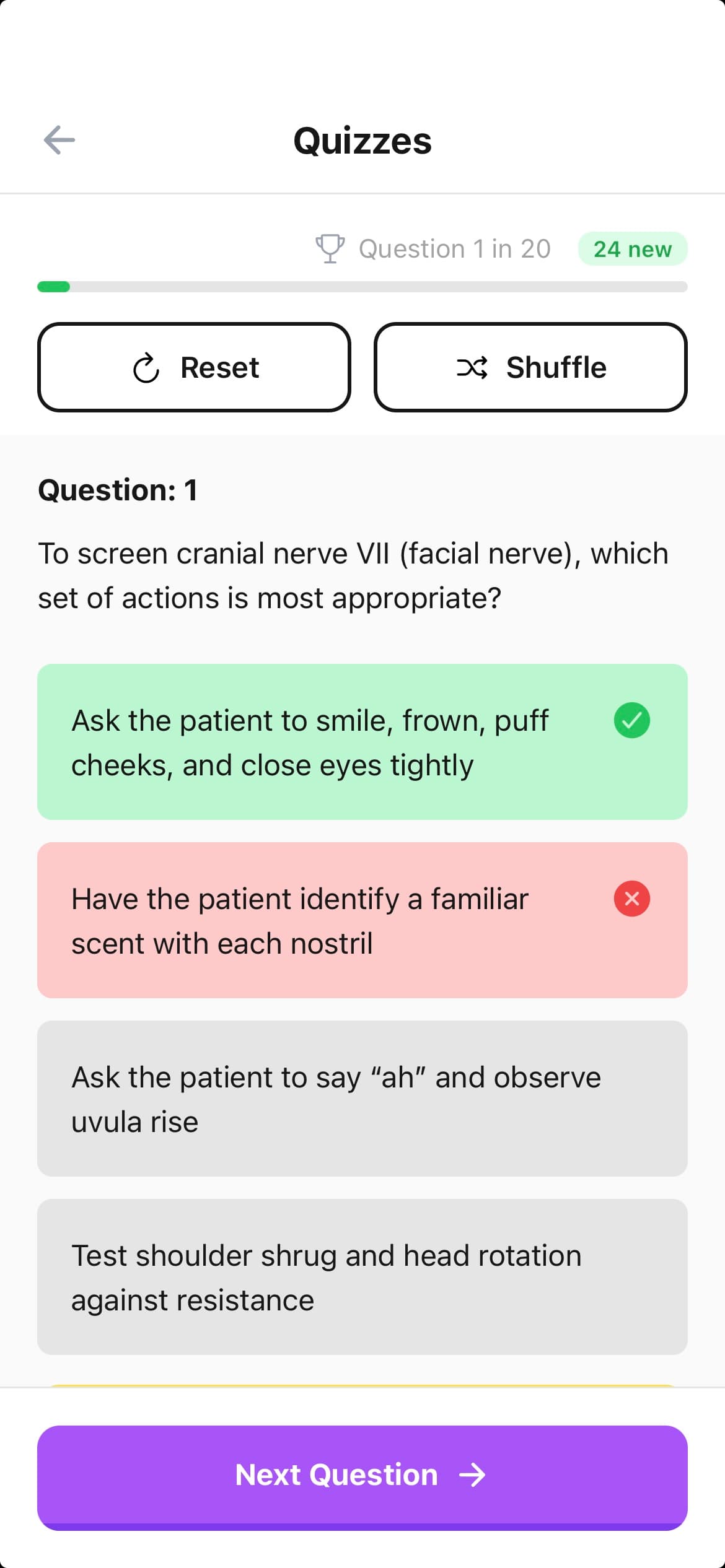Advance with Next Question button

362,1475
